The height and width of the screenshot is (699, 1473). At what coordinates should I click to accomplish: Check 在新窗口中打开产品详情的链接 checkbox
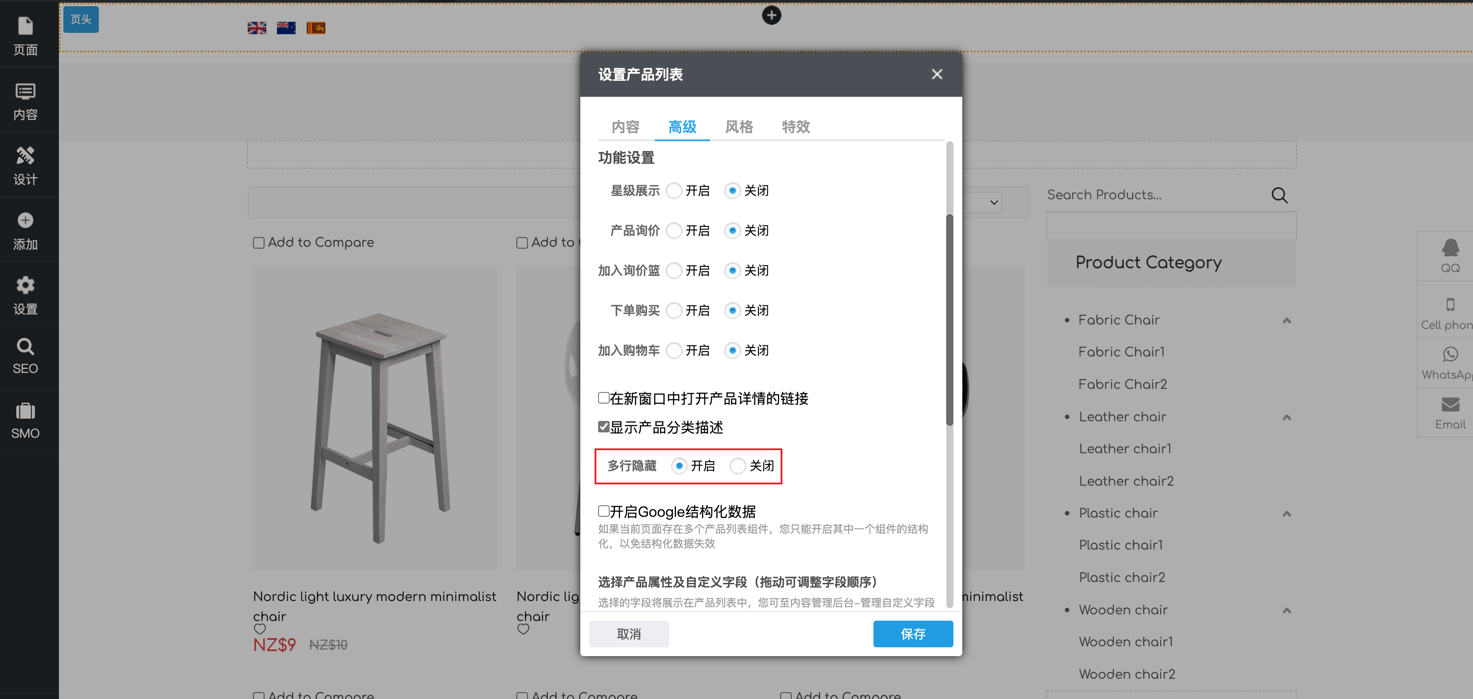(604, 398)
